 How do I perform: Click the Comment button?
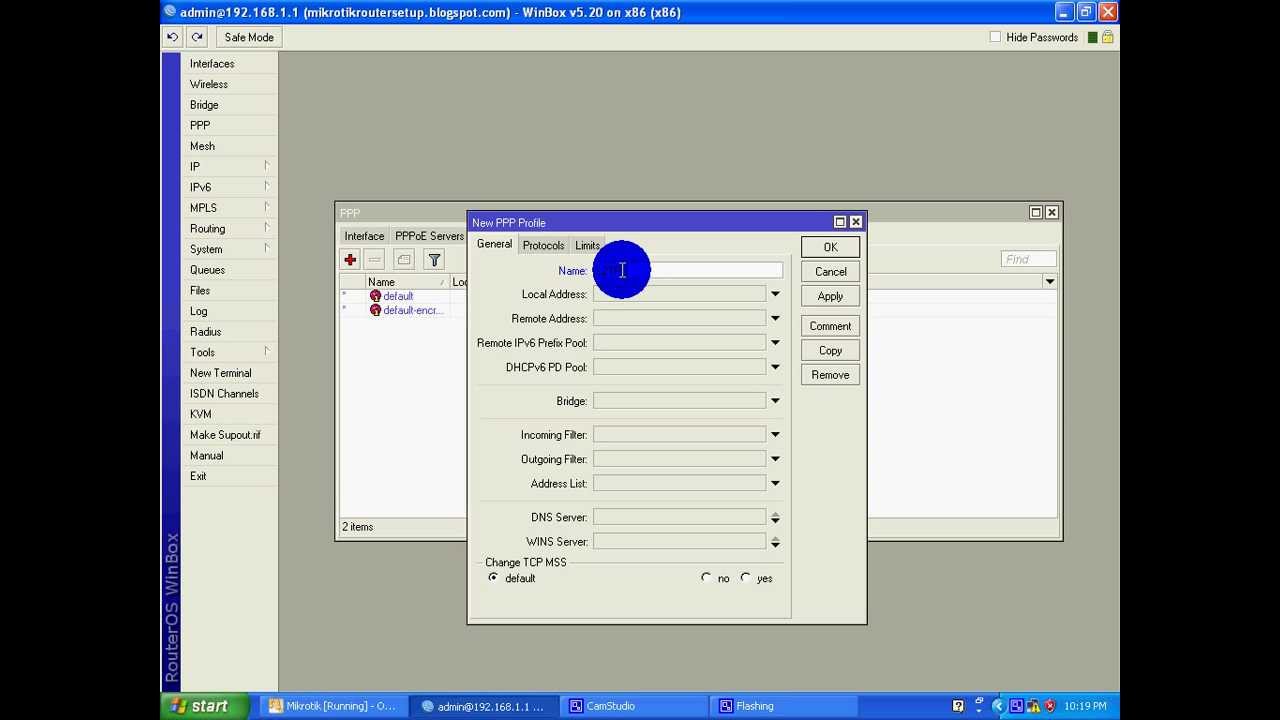point(830,326)
